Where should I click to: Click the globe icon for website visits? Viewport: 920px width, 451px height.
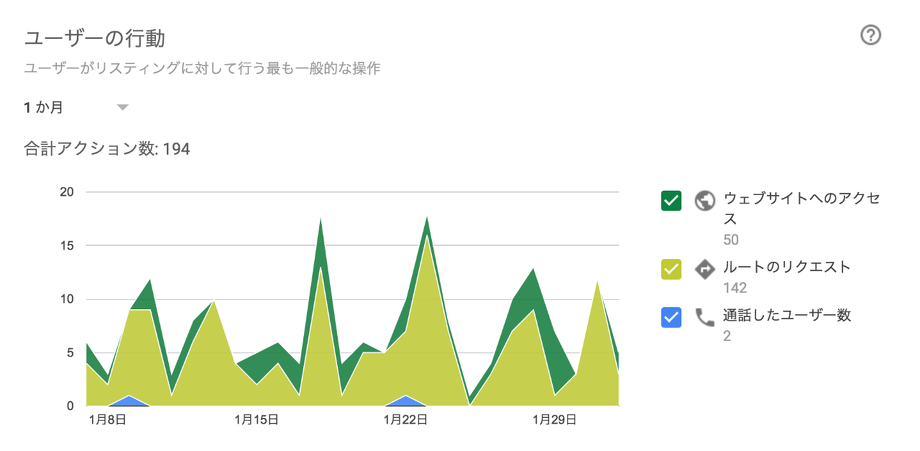[705, 200]
